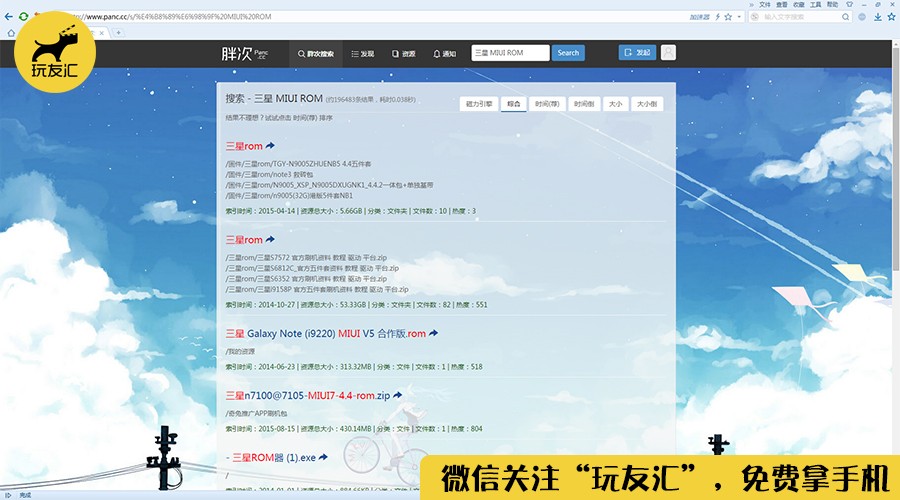Click the blue 发起 button
Image resolution: width=900 pixels, height=500 pixels.
637,52
